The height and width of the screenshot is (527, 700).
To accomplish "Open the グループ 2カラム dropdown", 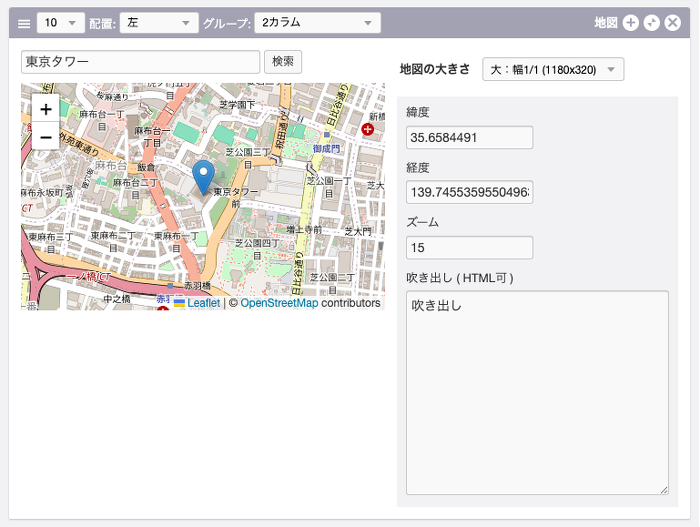I will tap(317, 23).
